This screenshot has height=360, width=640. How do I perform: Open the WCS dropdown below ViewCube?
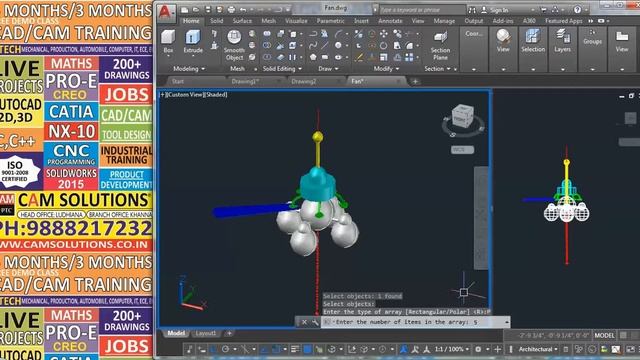(462, 150)
